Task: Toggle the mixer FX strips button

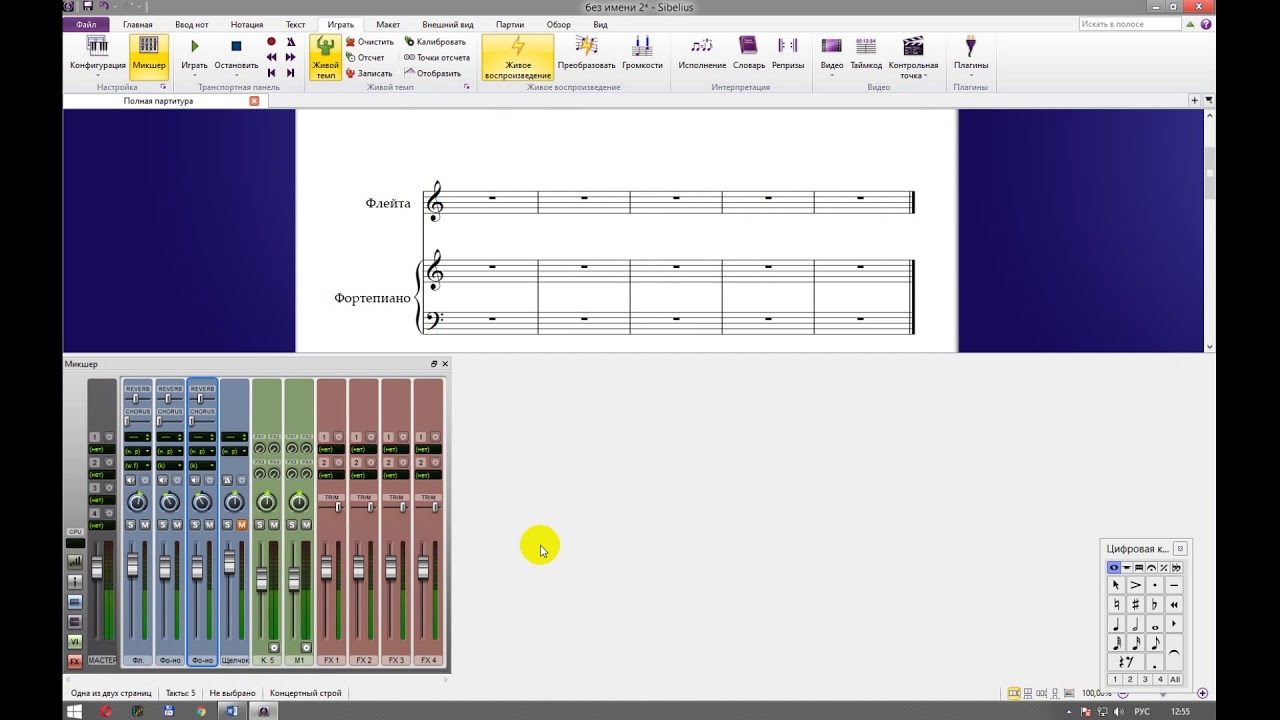Action: point(75,662)
